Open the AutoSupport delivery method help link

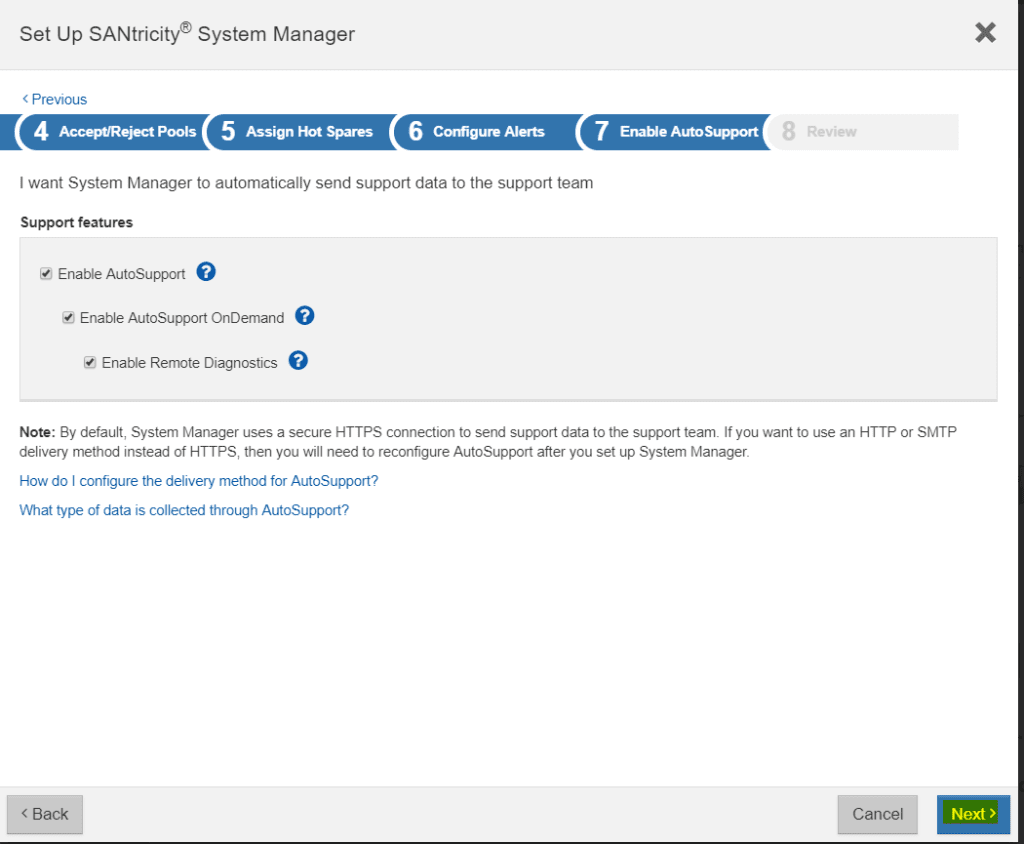[x=198, y=481]
